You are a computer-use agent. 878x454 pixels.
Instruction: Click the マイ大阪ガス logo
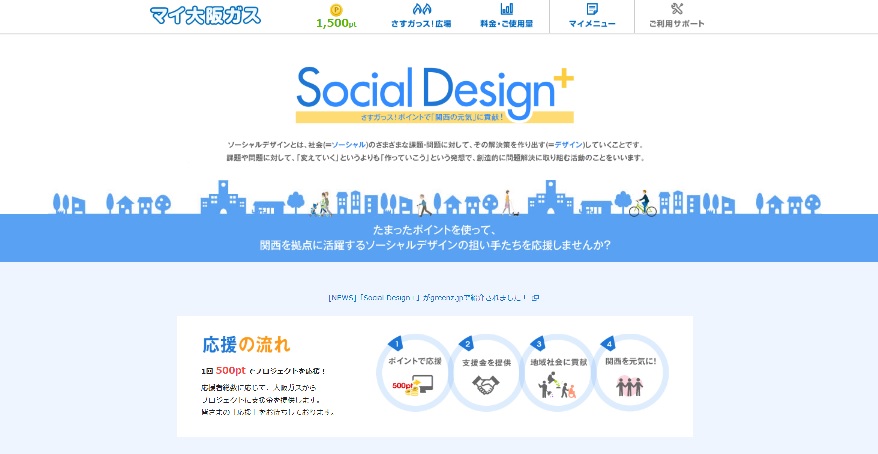click(x=205, y=15)
